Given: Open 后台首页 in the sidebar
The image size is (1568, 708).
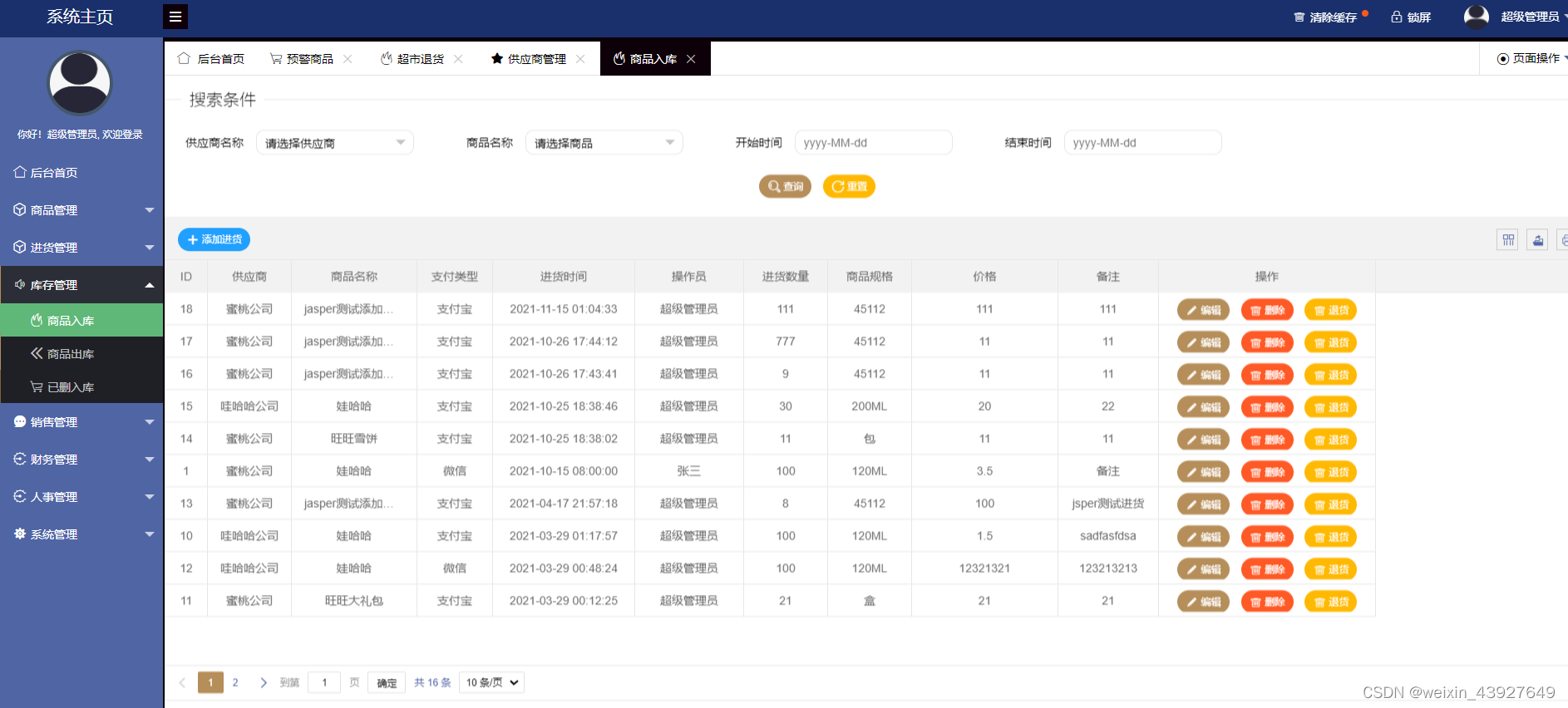Looking at the screenshot, I should tap(81, 172).
